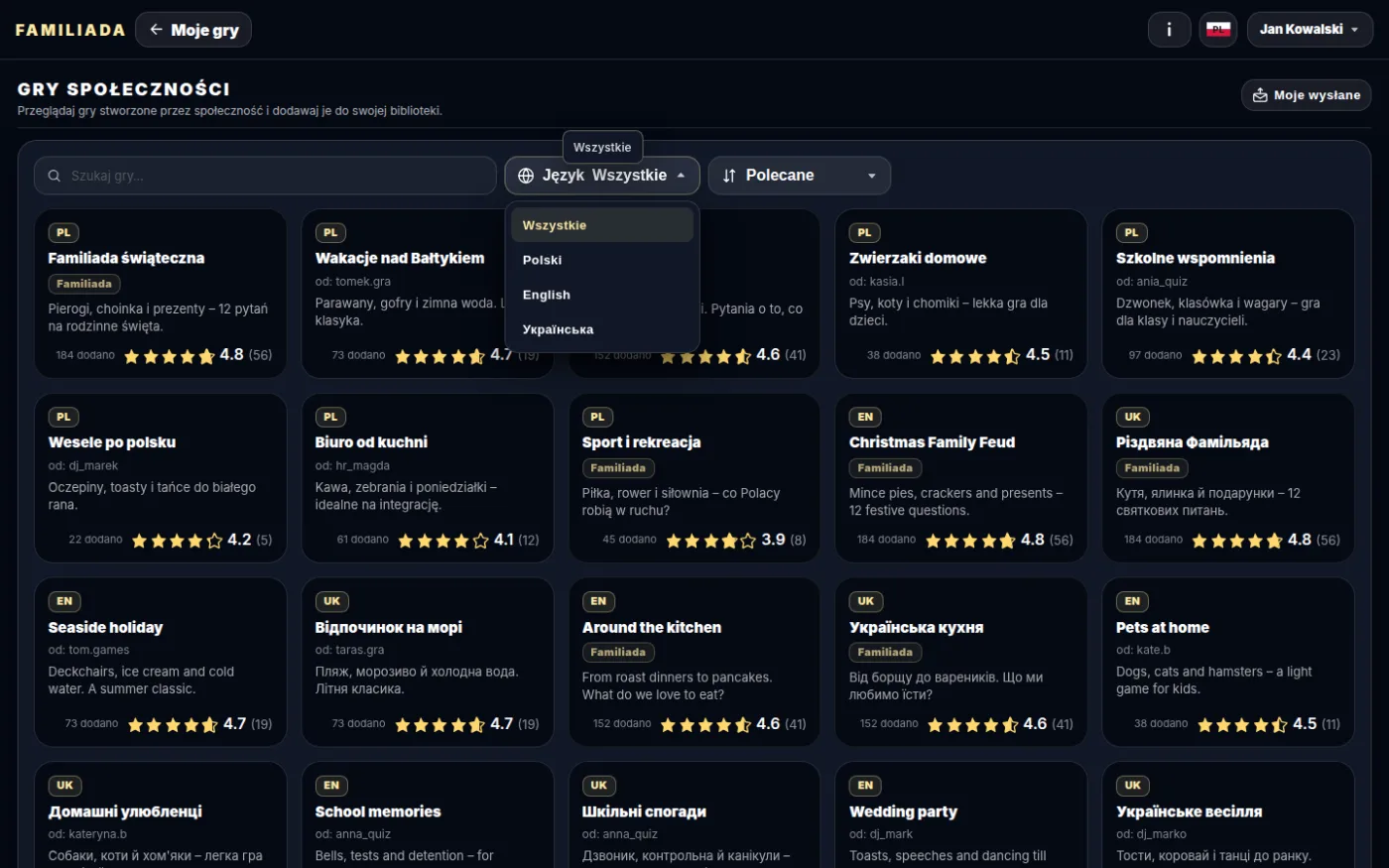Image resolution: width=1389 pixels, height=868 pixels.
Task: Click the FAMILIADA logo
Action: click(x=70, y=30)
